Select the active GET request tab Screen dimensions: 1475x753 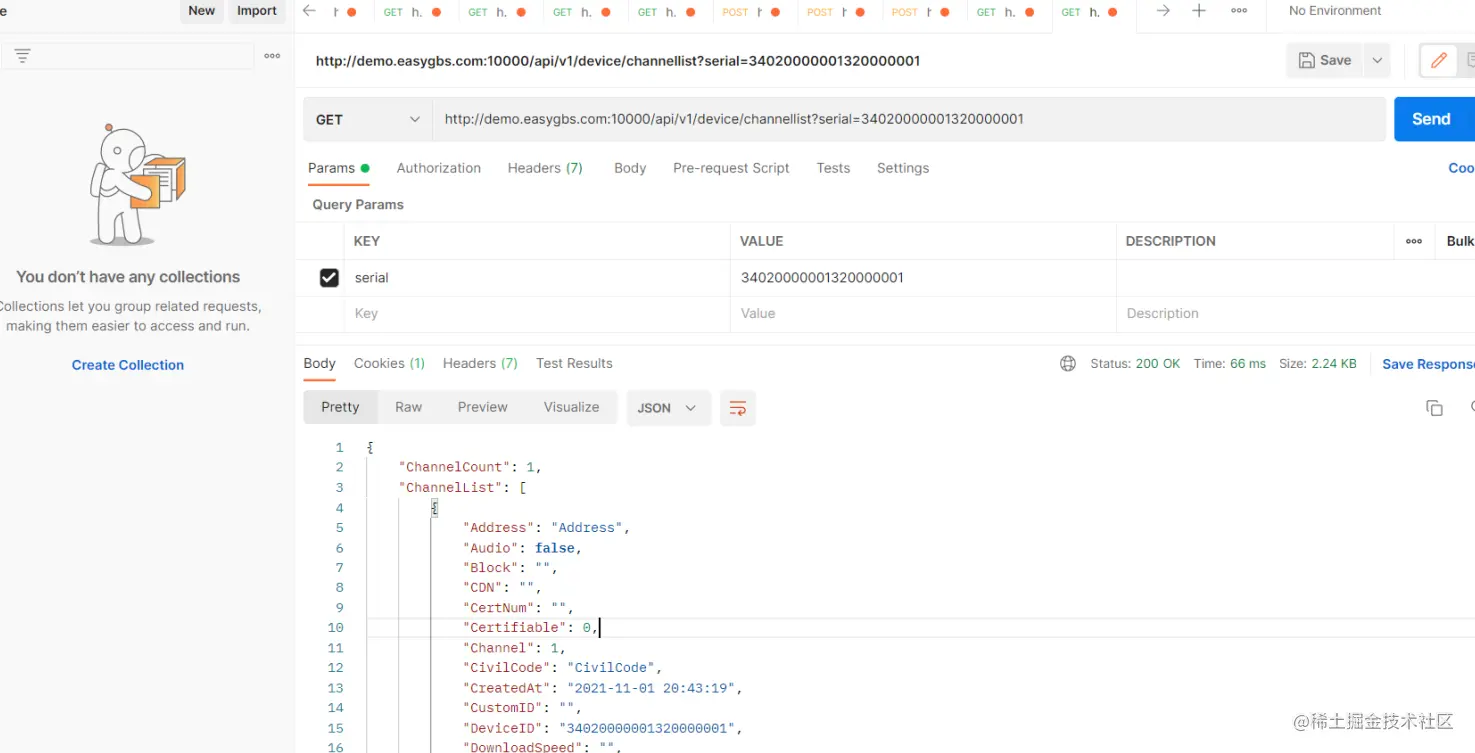[x=1093, y=12]
